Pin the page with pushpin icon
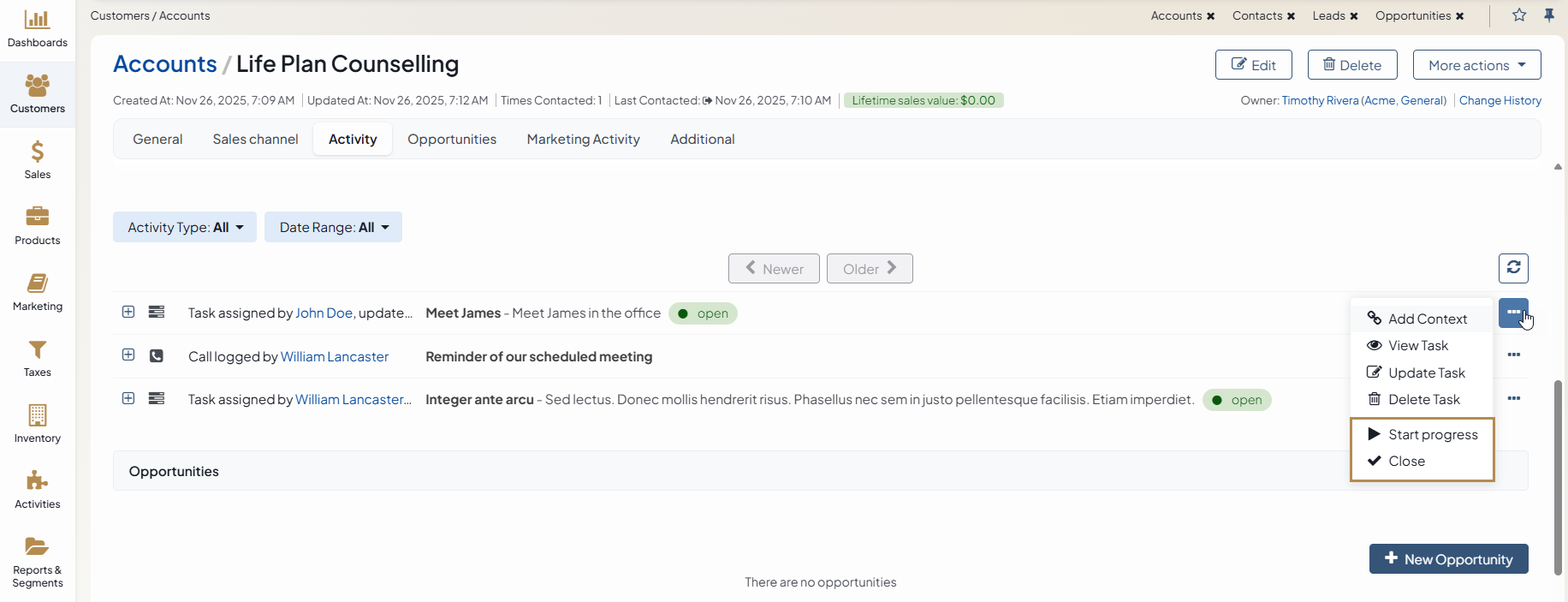The height and width of the screenshot is (602, 1568). pyautogui.click(x=1549, y=15)
